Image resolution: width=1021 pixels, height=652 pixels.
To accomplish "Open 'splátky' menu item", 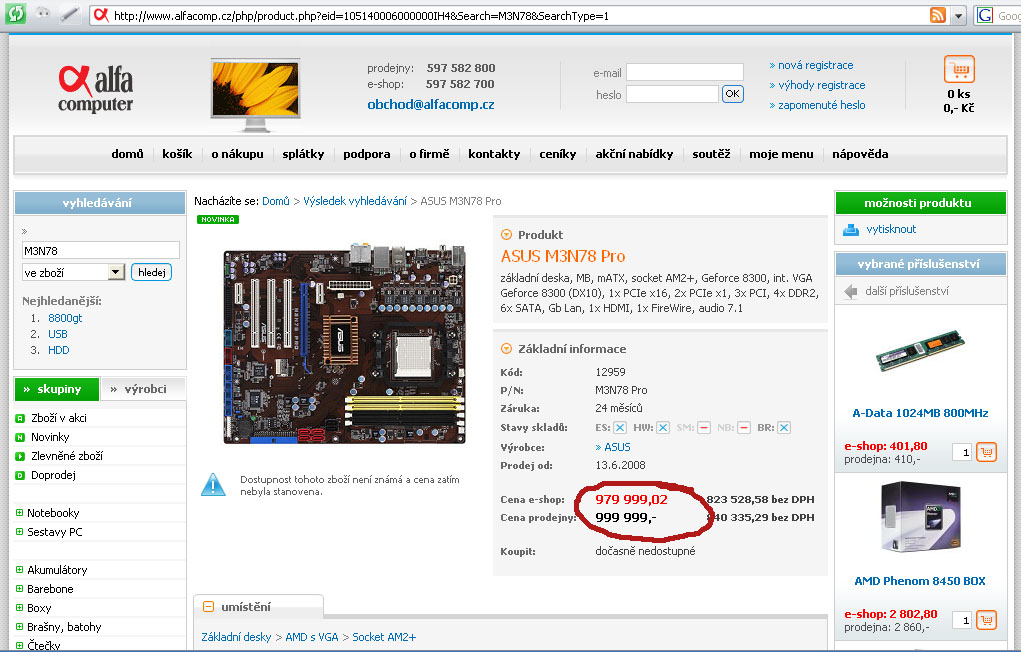I will pos(303,154).
